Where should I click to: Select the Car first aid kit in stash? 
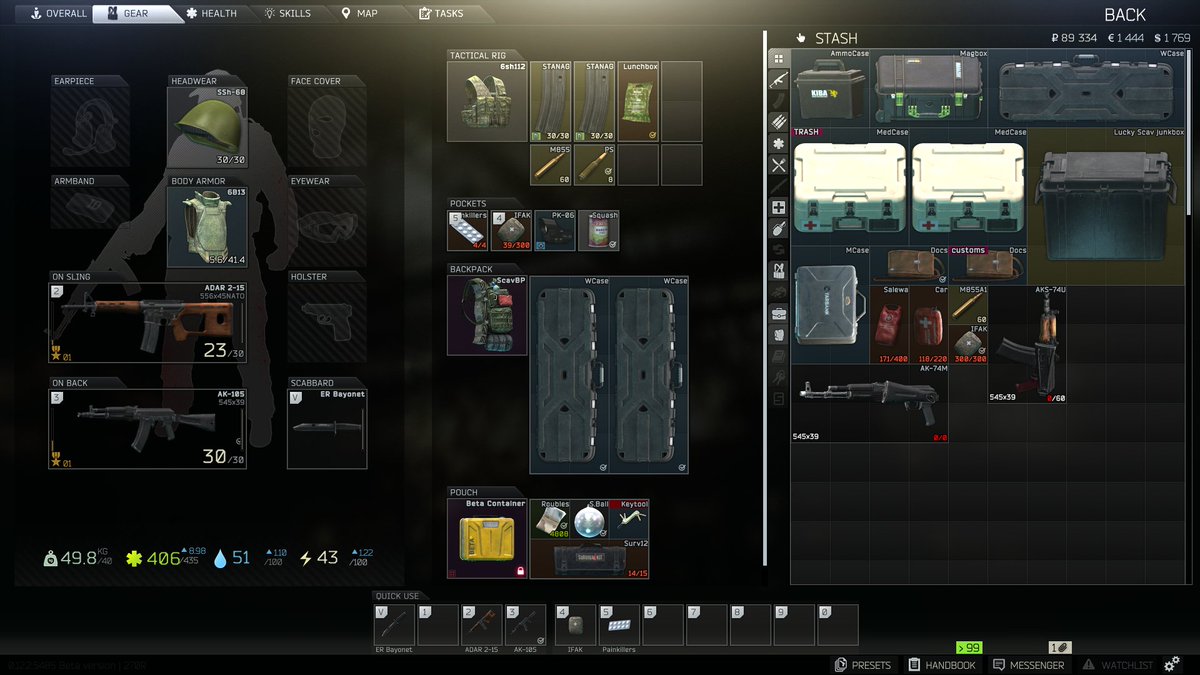(929, 324)
